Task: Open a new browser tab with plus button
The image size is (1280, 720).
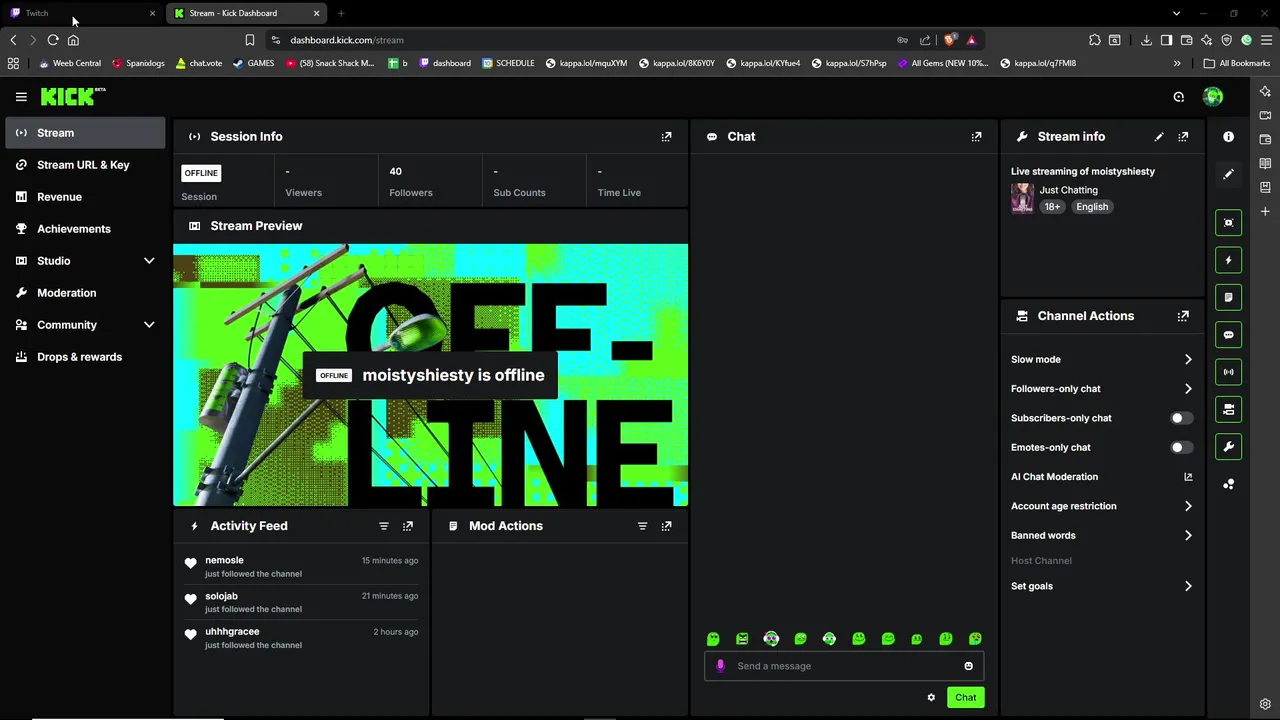Action: click(341, 13)
